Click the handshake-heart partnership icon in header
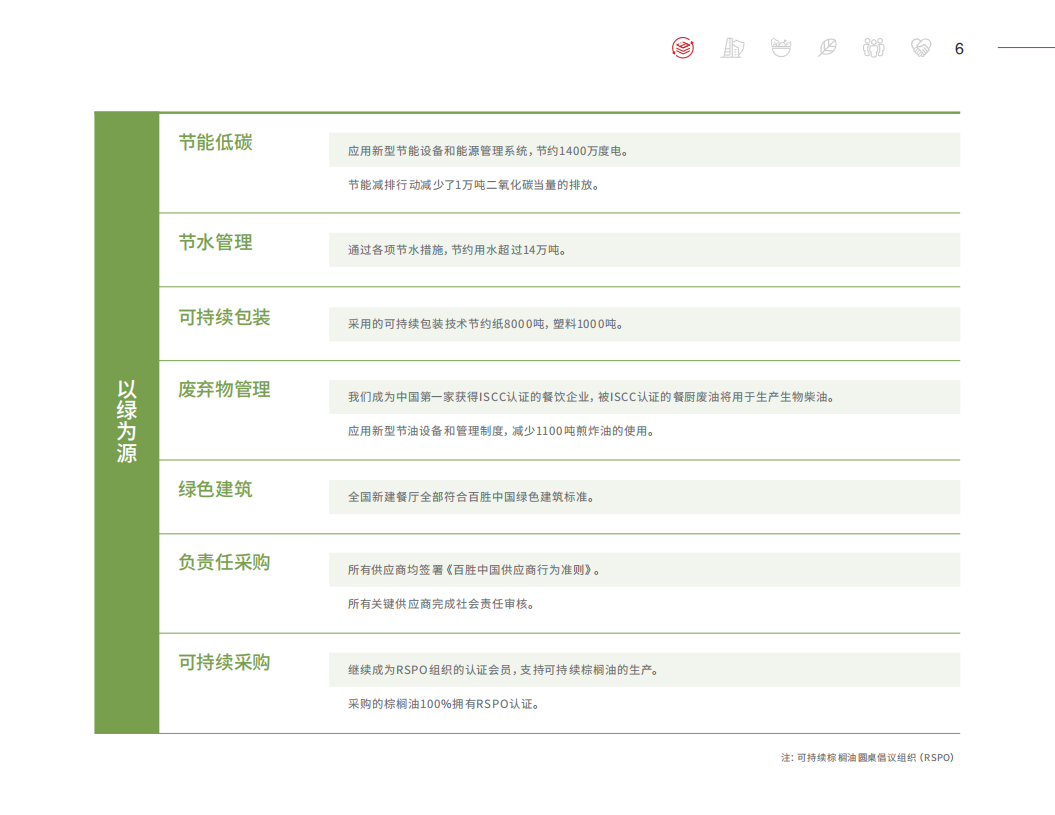 coord(920,47)
